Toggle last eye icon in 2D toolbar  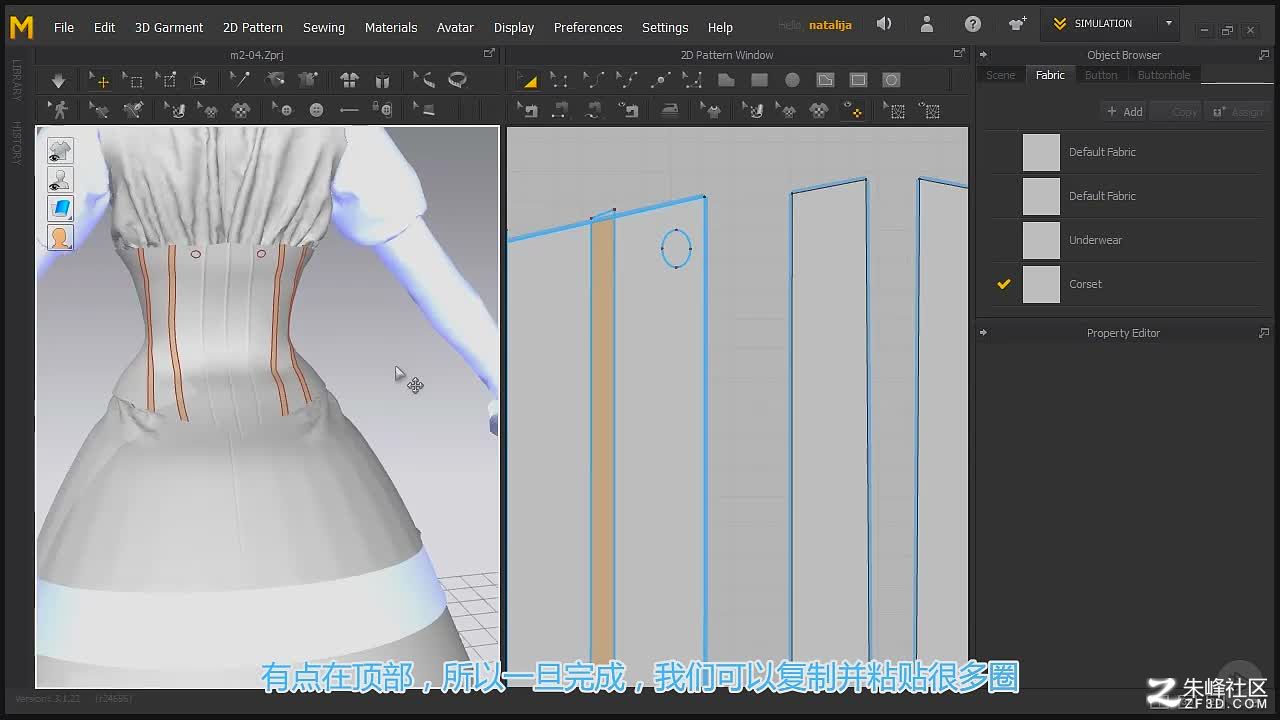[x=929, y=110]
